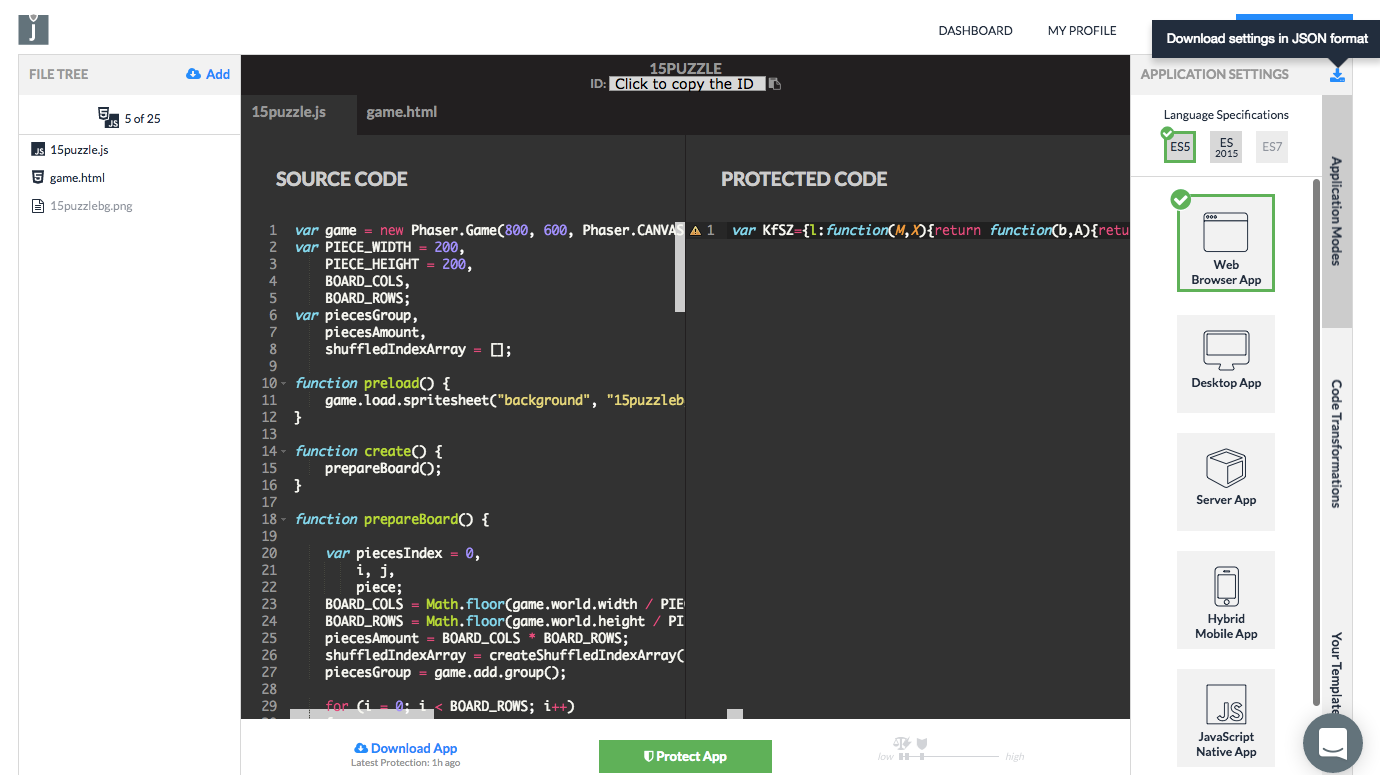
Task: Select the ES 2015 language specification
Action: [x=1226, y=147]
